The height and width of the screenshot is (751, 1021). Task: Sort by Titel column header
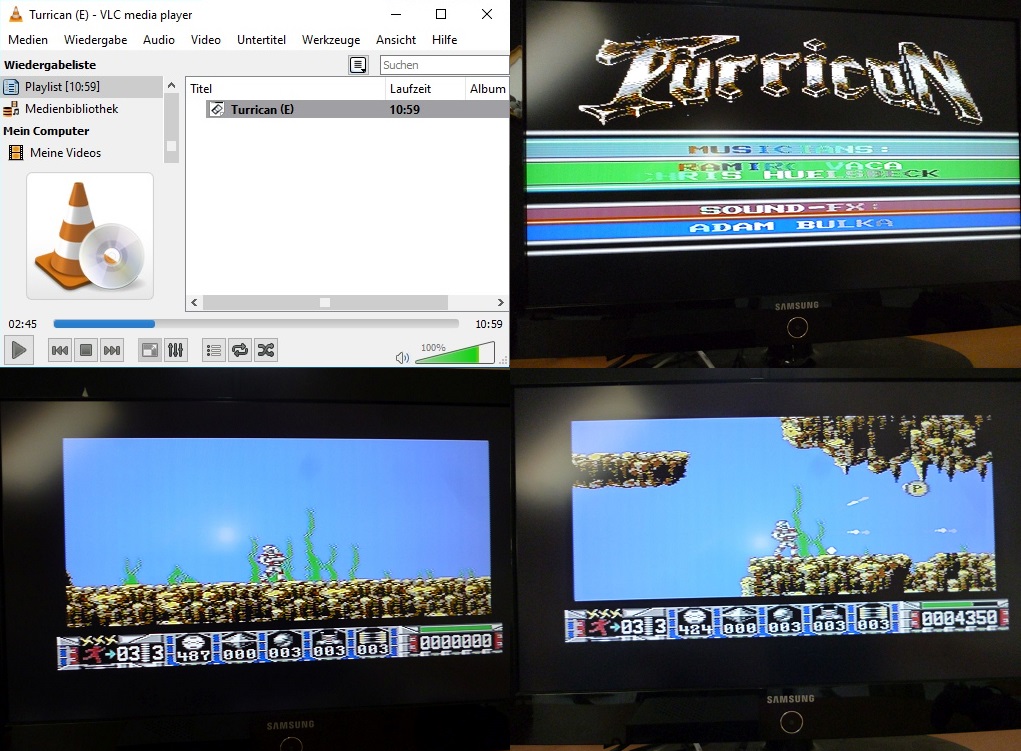point(286,89)
